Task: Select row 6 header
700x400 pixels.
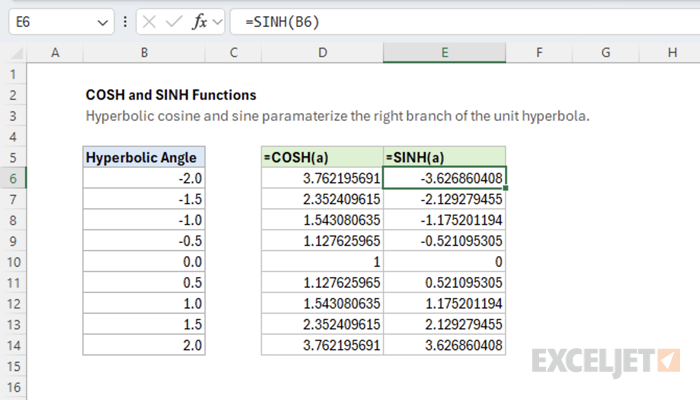Action: pos(13,179)
